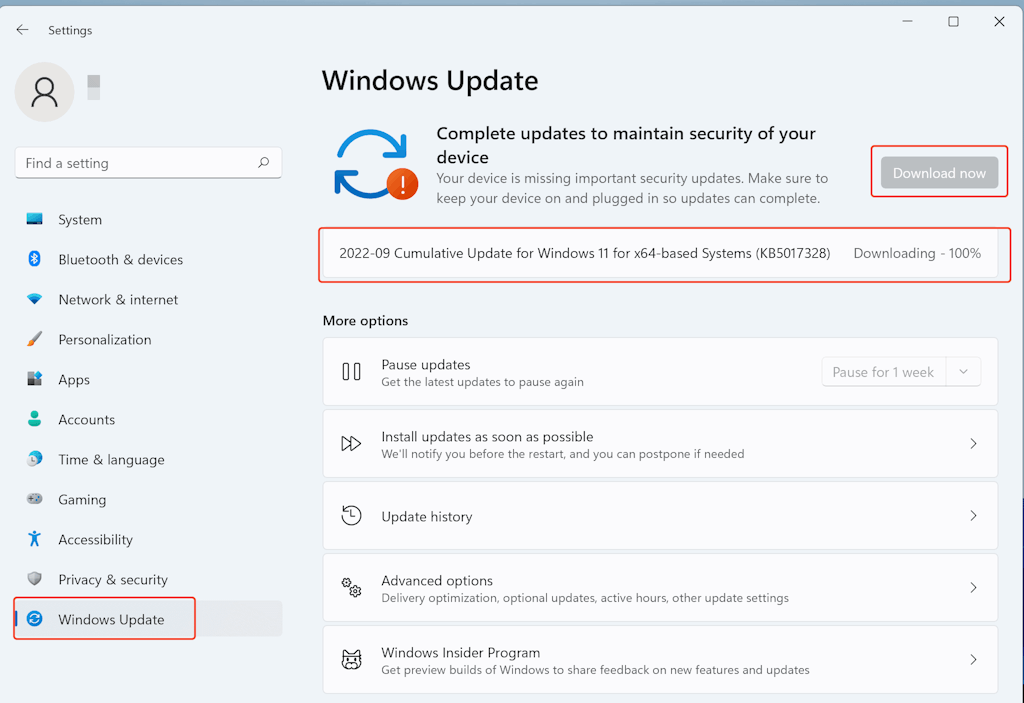Click the Downloading - 100% status

click(917, 253)
